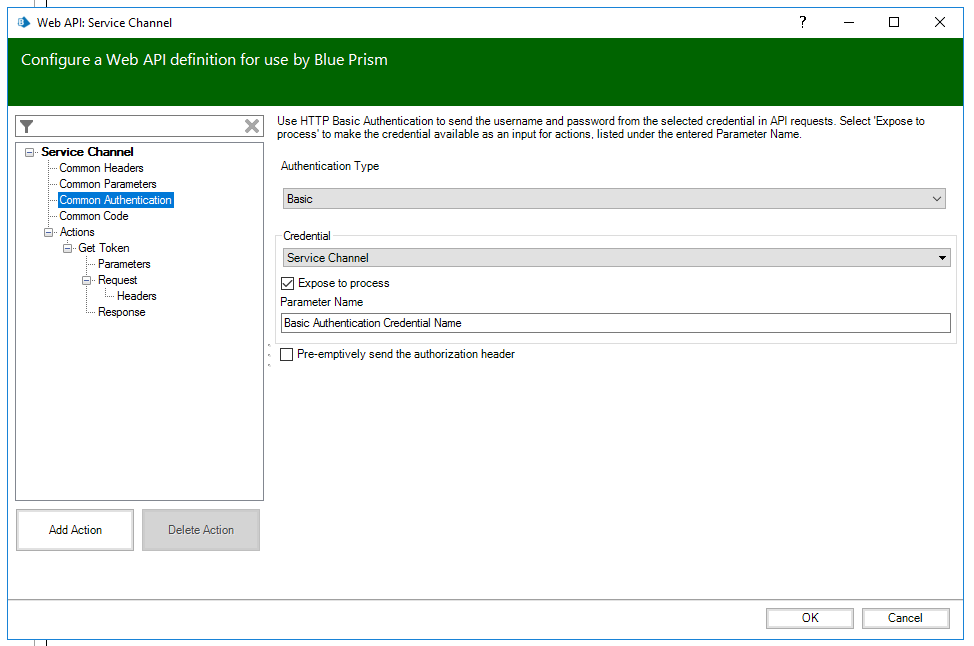Click the filter funnel icon in search box
Viewport: 974px width, 646px height.
(x=27, y=126)
